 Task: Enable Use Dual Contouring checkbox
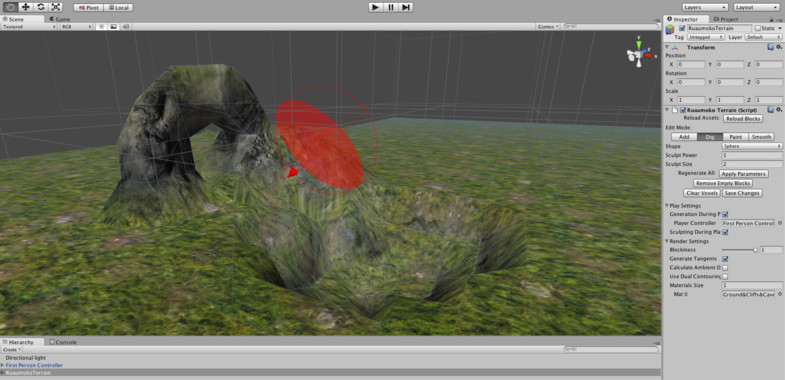coord(725,276)
